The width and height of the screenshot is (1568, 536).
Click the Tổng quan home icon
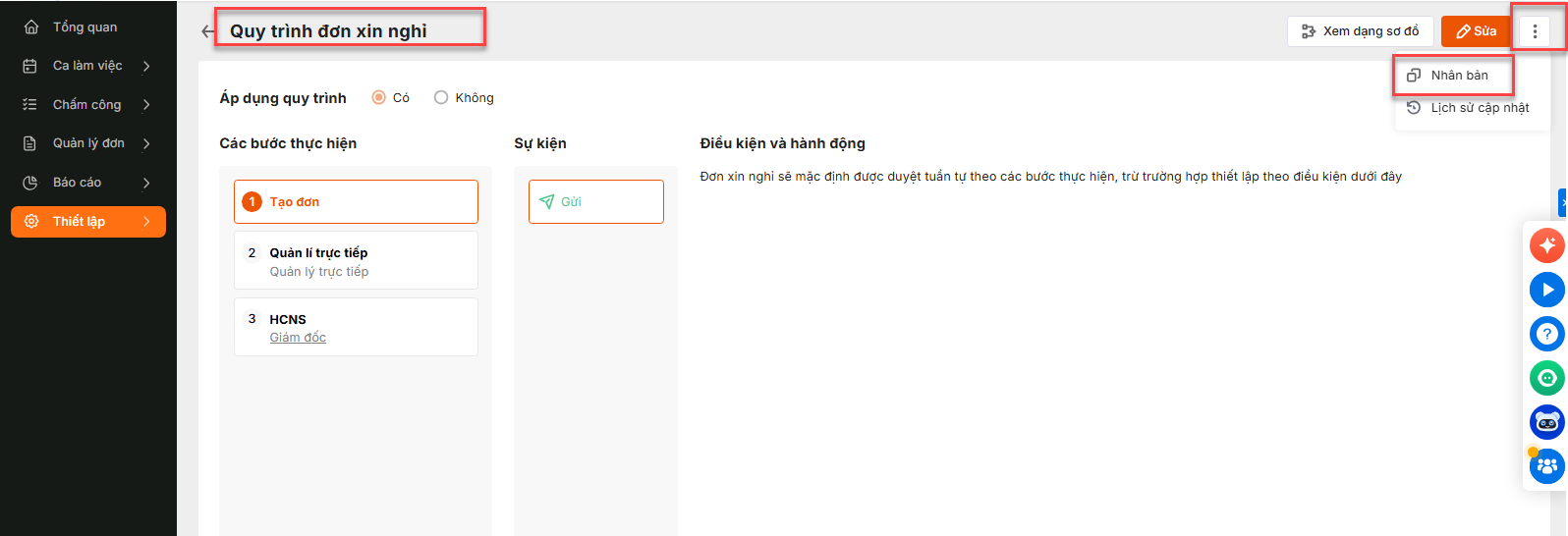click(x=30, y=27)
